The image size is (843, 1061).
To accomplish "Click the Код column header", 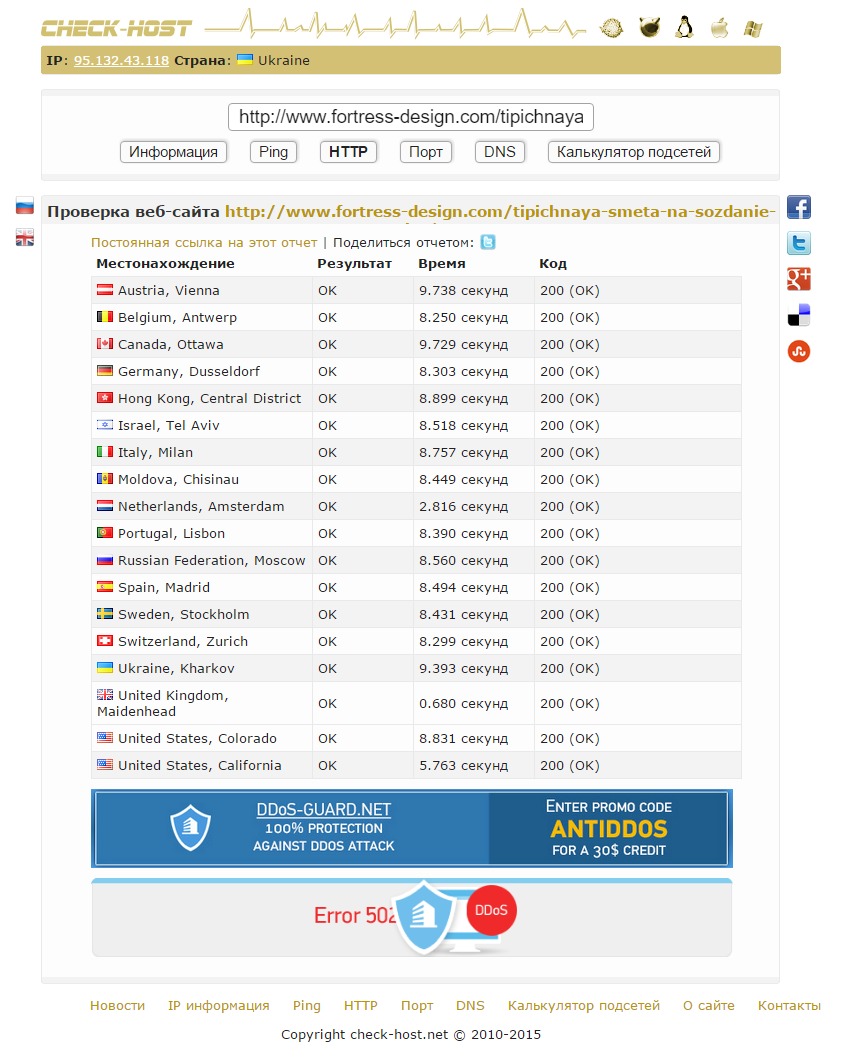I will pos(553,263).
